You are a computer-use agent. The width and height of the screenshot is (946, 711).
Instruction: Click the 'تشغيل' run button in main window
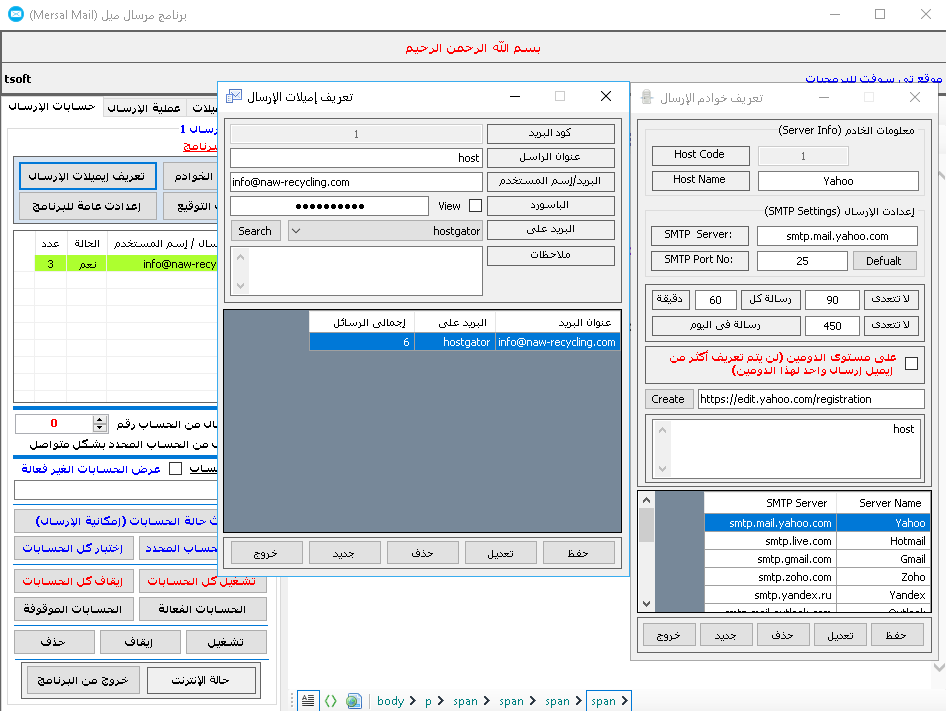click(226, 642)
